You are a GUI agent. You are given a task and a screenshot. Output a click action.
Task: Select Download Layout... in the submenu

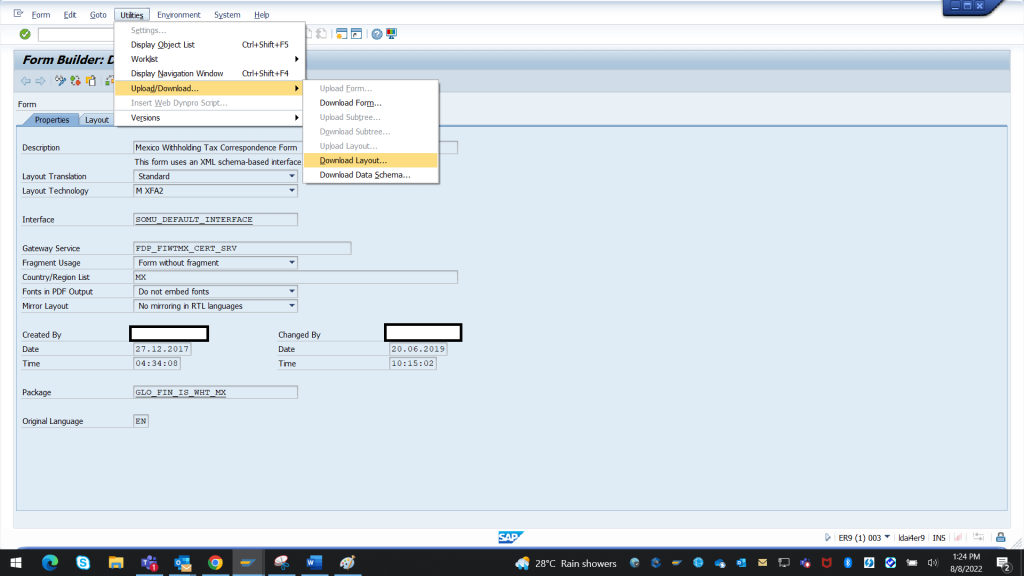[x=370, y=160]
